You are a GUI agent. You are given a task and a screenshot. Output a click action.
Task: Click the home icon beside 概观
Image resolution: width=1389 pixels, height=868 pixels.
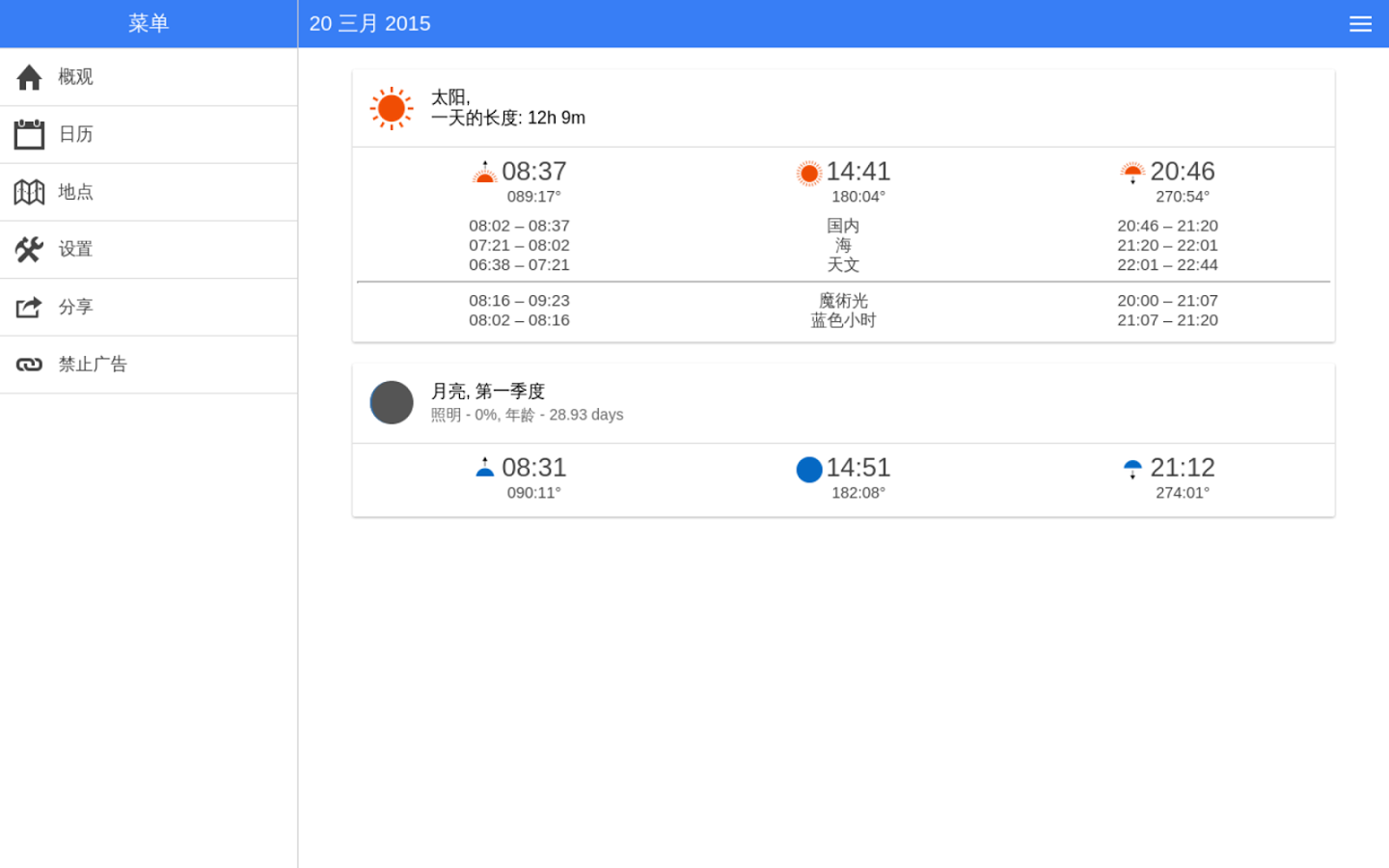tap(29, 77)
